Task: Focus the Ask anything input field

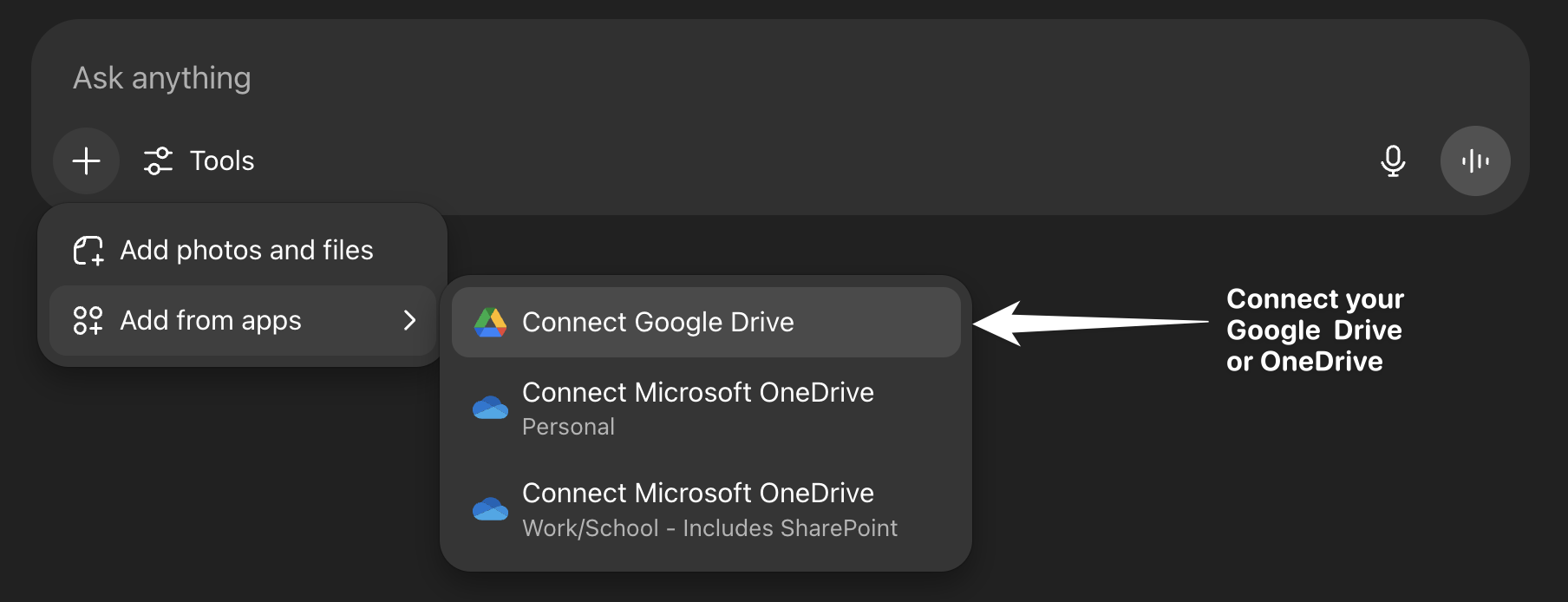Action: (x=781, y=78)
